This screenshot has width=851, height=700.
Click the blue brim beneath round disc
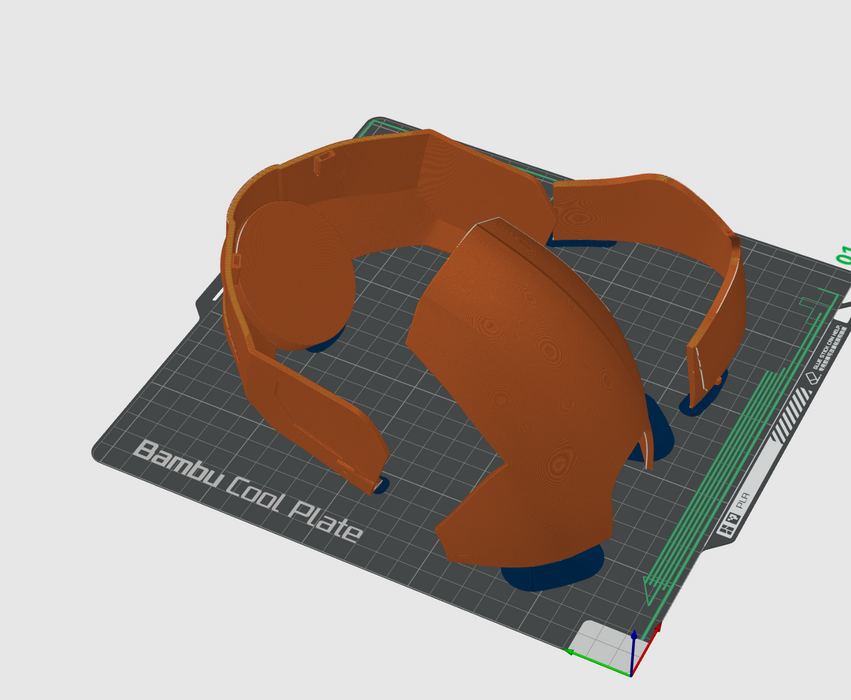coord(325,344)
